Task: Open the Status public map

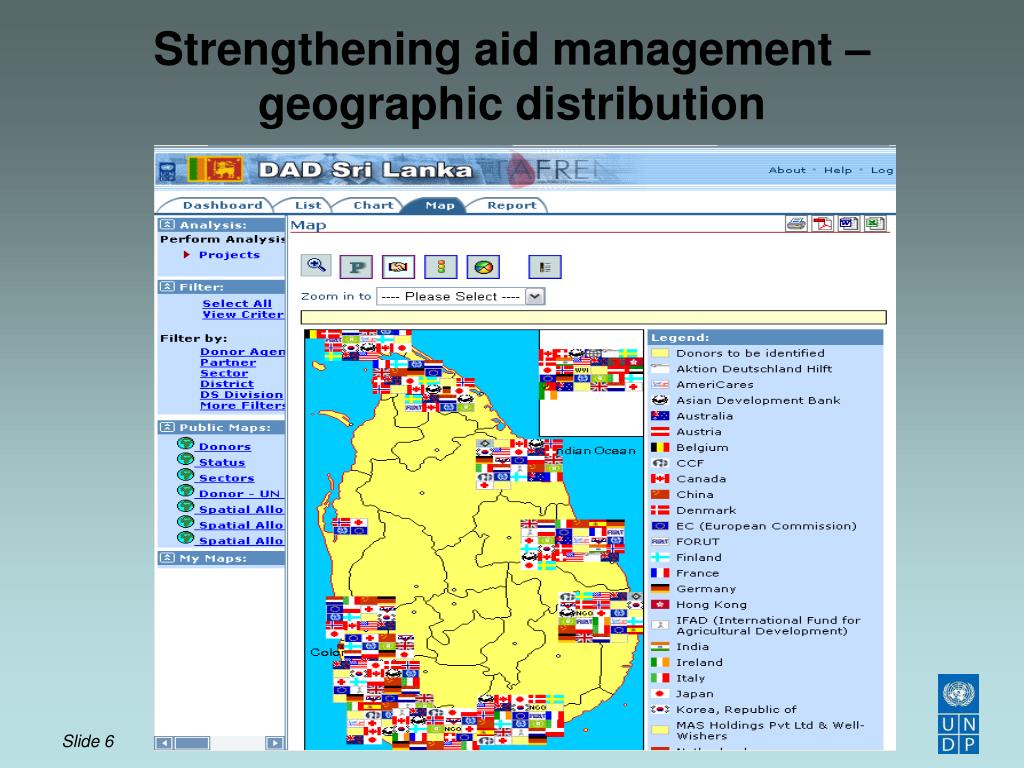Action: click(x=222, y=462)
